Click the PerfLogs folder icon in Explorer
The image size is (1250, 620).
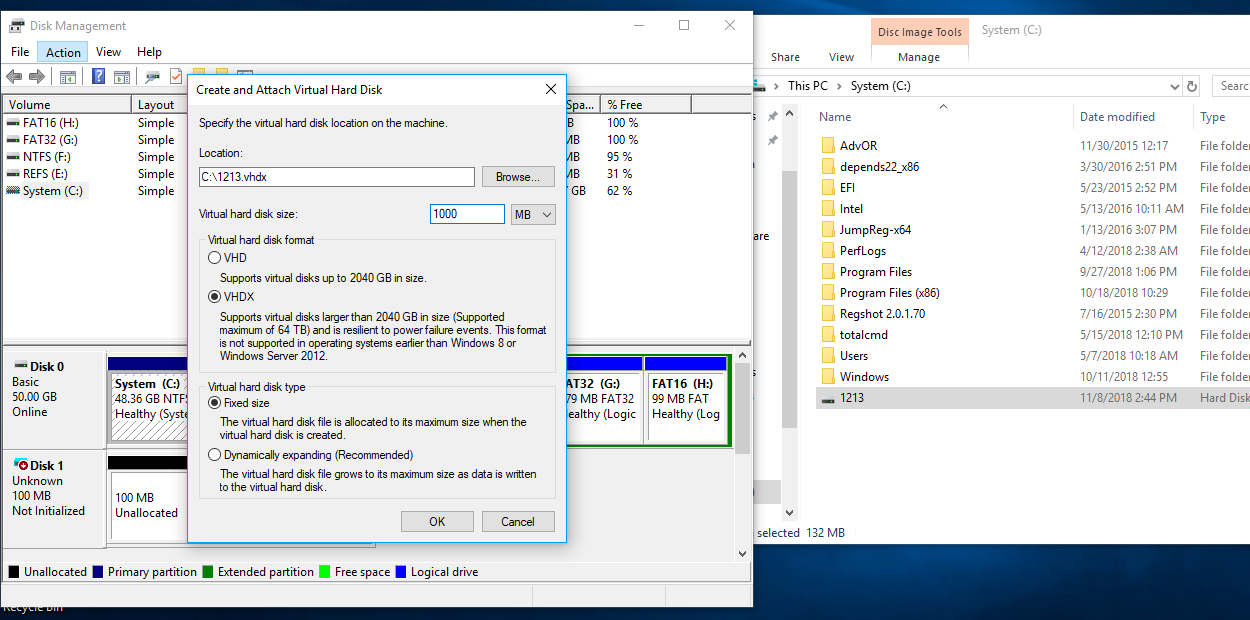827,250
